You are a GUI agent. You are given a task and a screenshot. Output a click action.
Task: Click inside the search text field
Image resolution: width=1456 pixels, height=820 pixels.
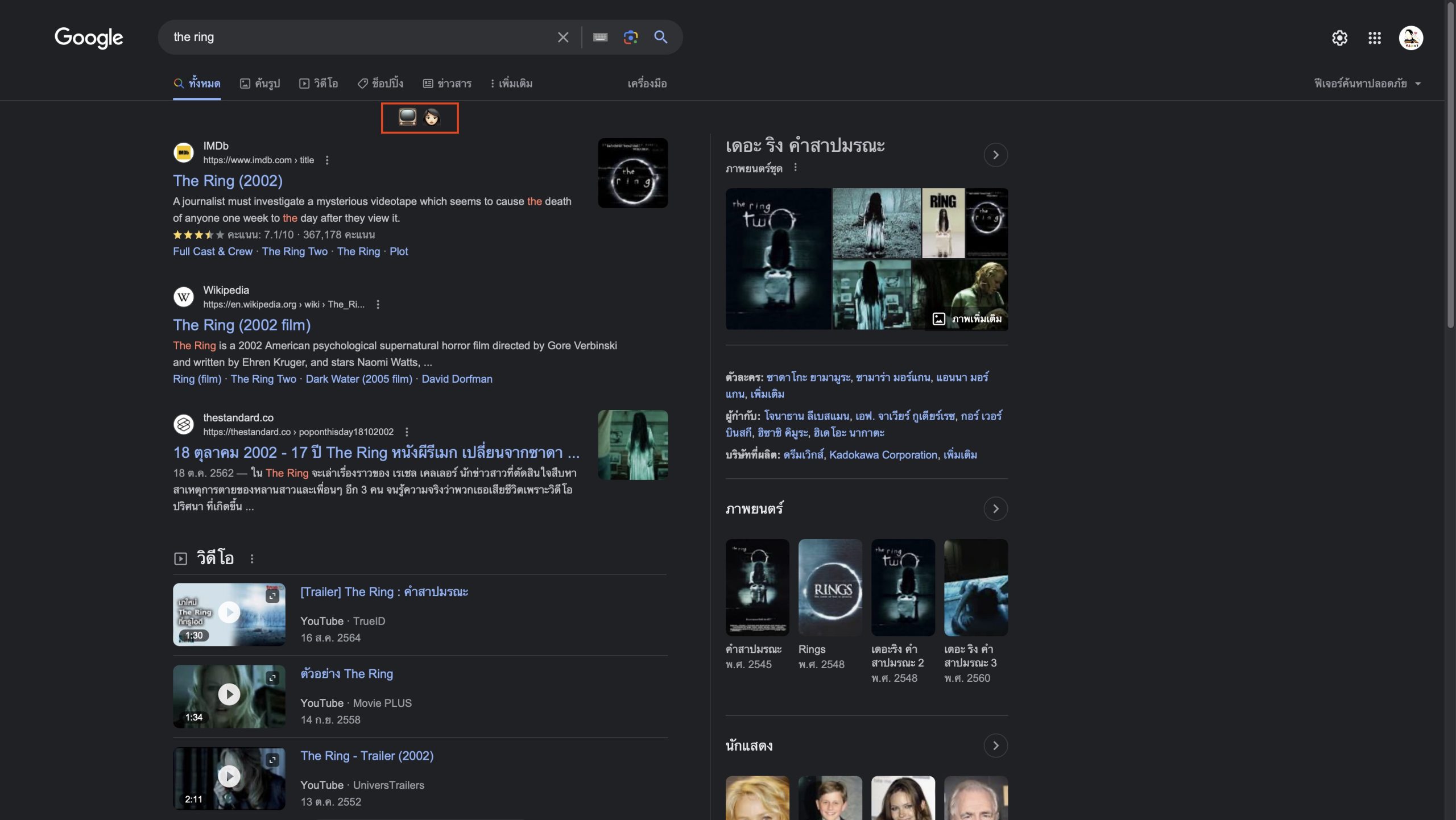click(353, 38)
